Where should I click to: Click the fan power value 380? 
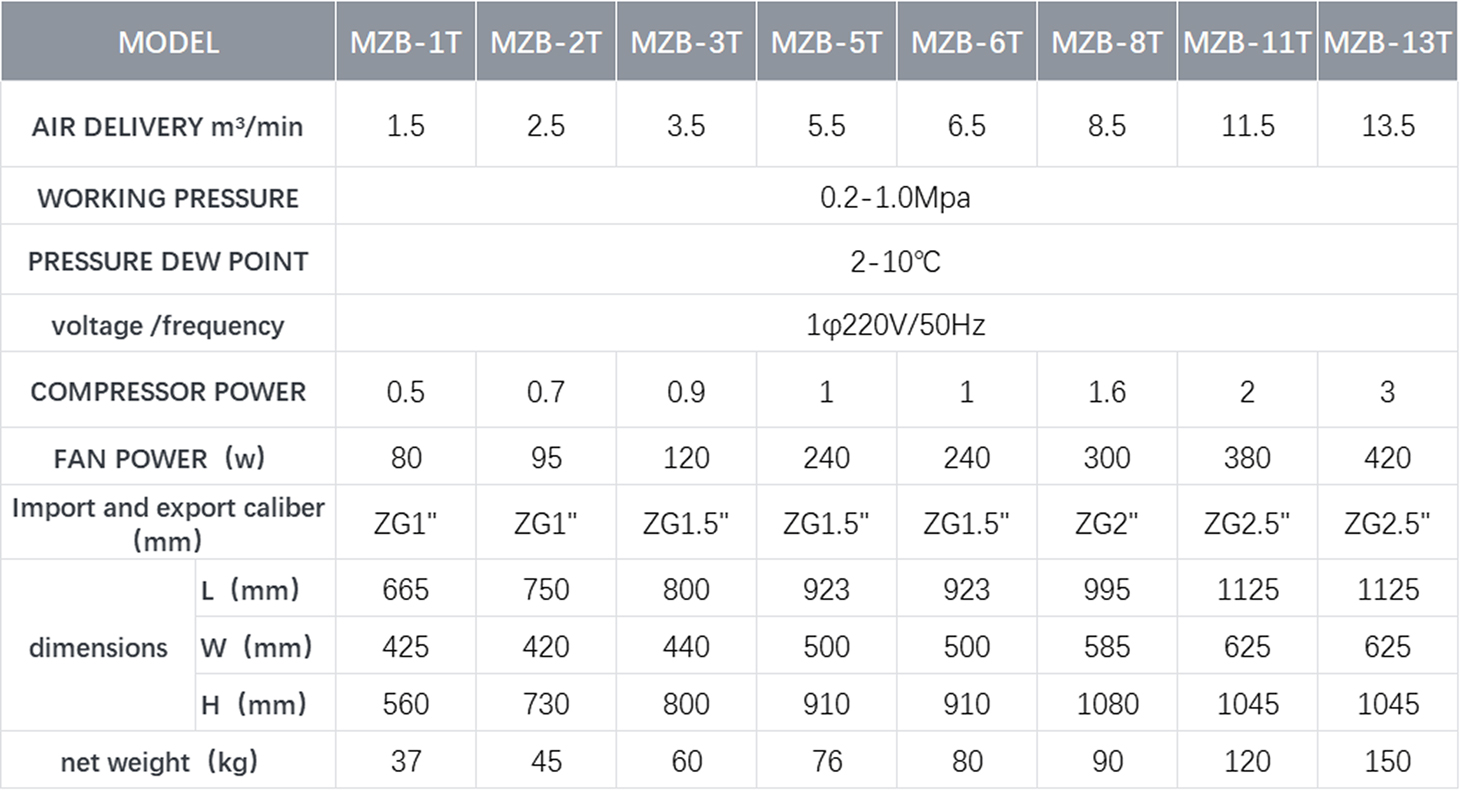click(x=1247, y=458)
